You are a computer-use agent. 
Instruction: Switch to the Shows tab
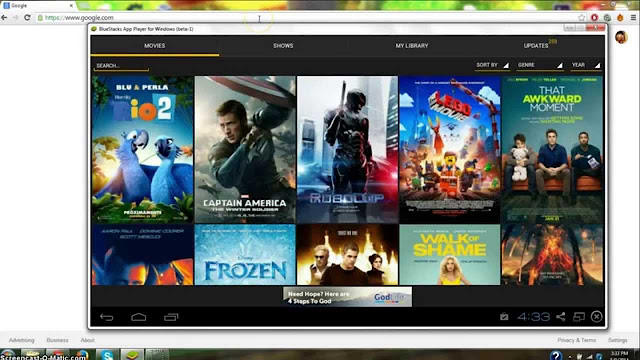[283, 46]
